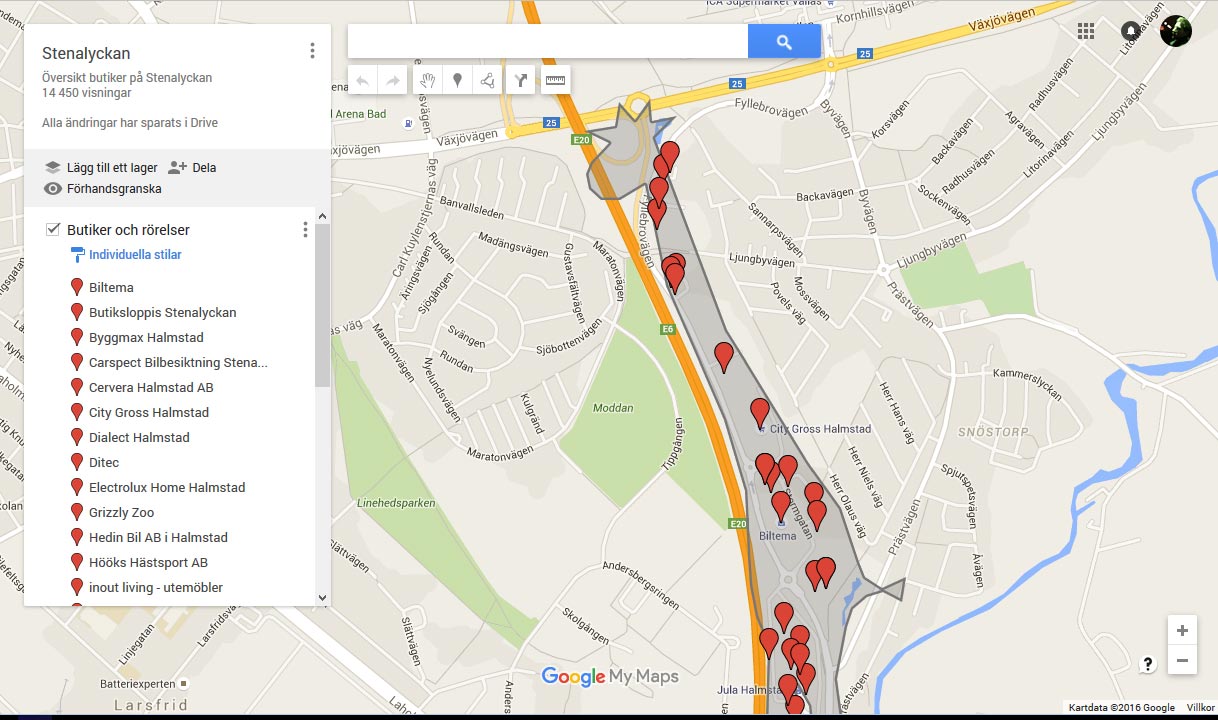This screenshot has height=720, width=1218.
Task: Click Förhandsgranska preview
Action: (x=114, y=189)
